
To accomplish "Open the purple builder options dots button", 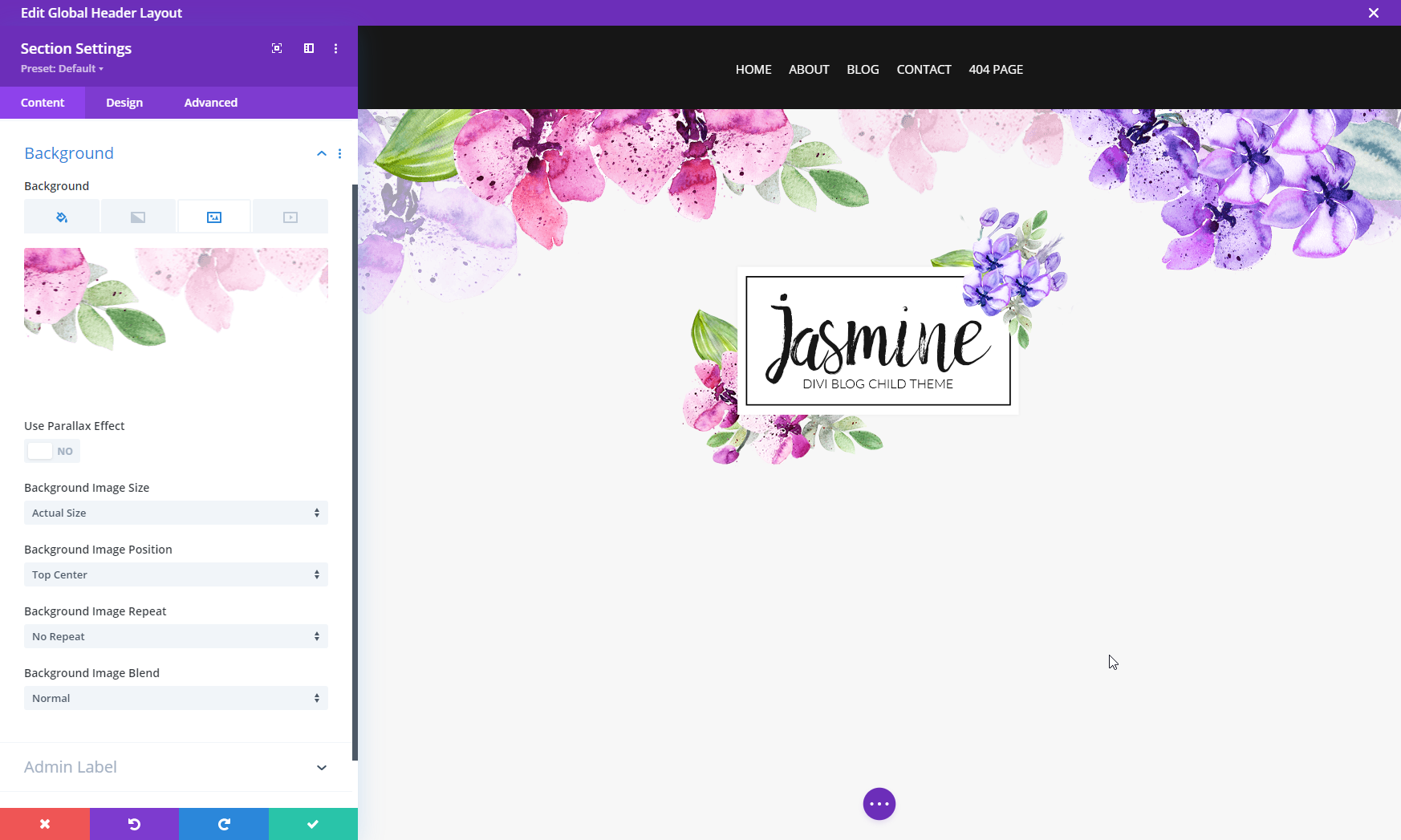I will pyautogui.click(x=879, y=804).
